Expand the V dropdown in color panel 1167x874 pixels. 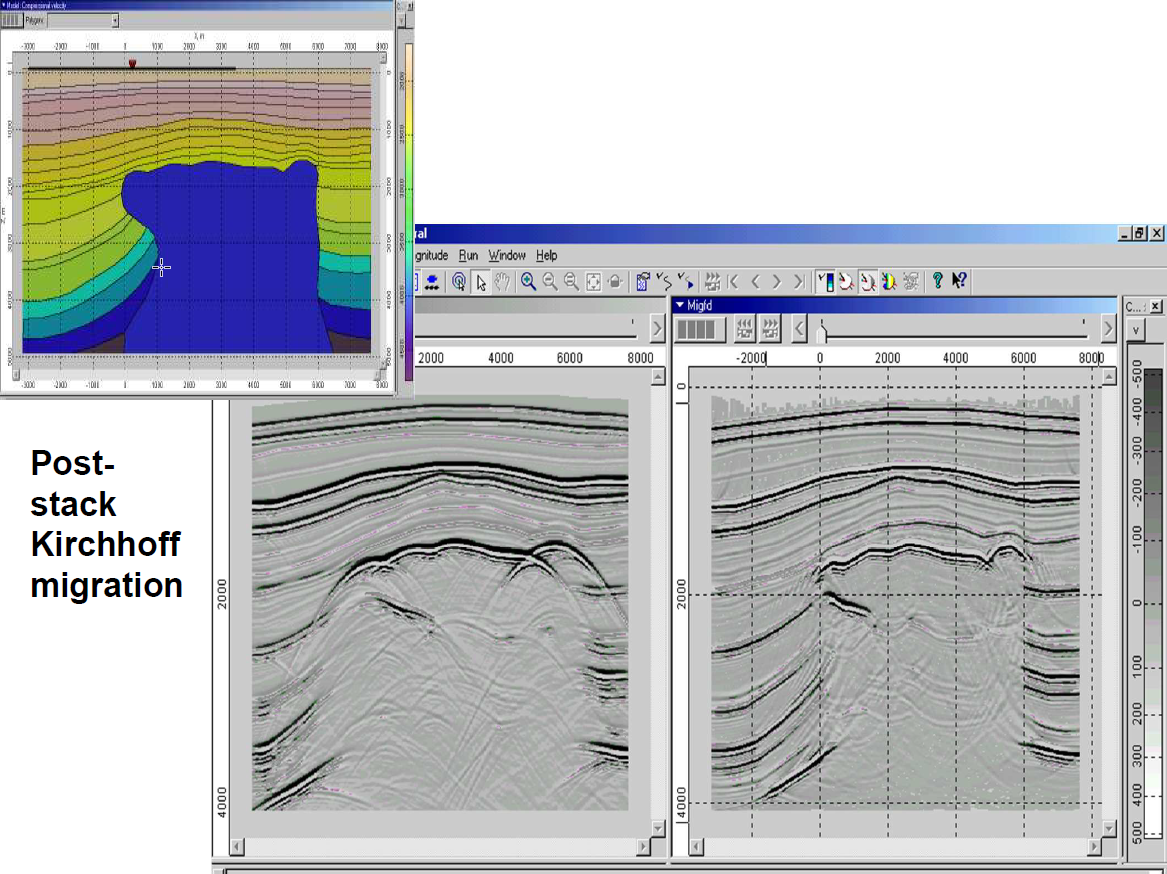click(x=1136, y=329)
